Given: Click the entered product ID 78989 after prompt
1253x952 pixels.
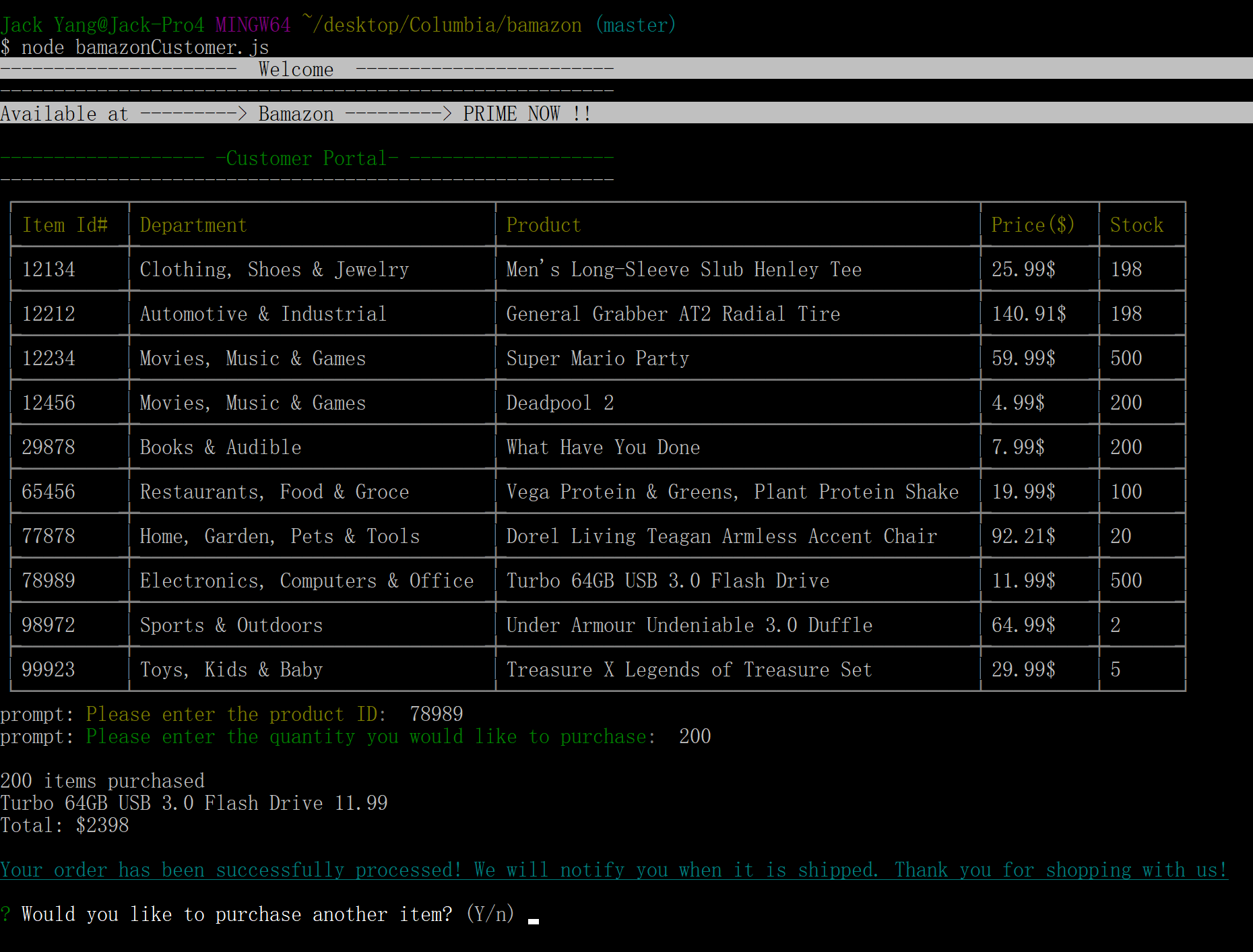Looking at the screenshot, I should point(437,714).
